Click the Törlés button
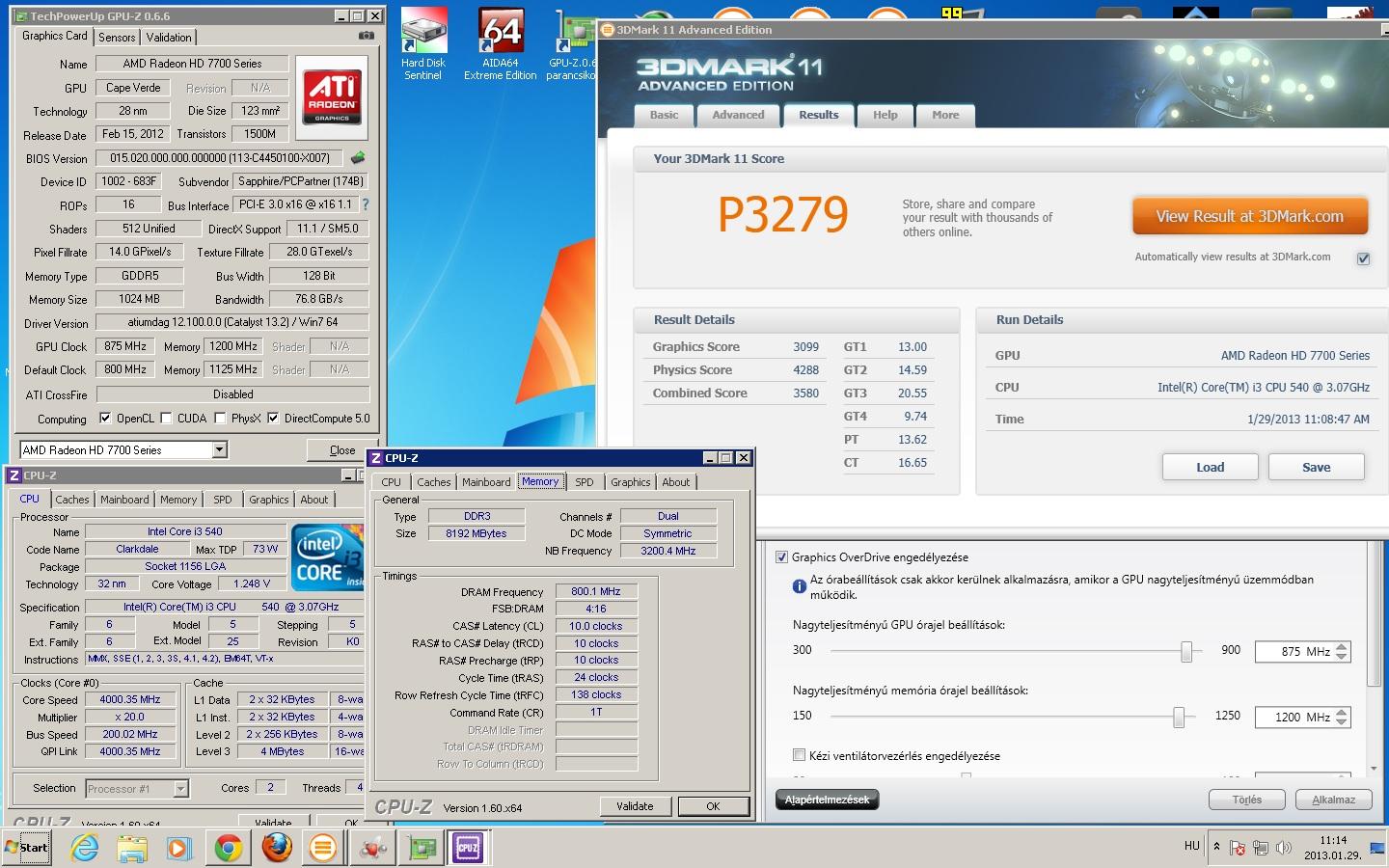 1247,800
